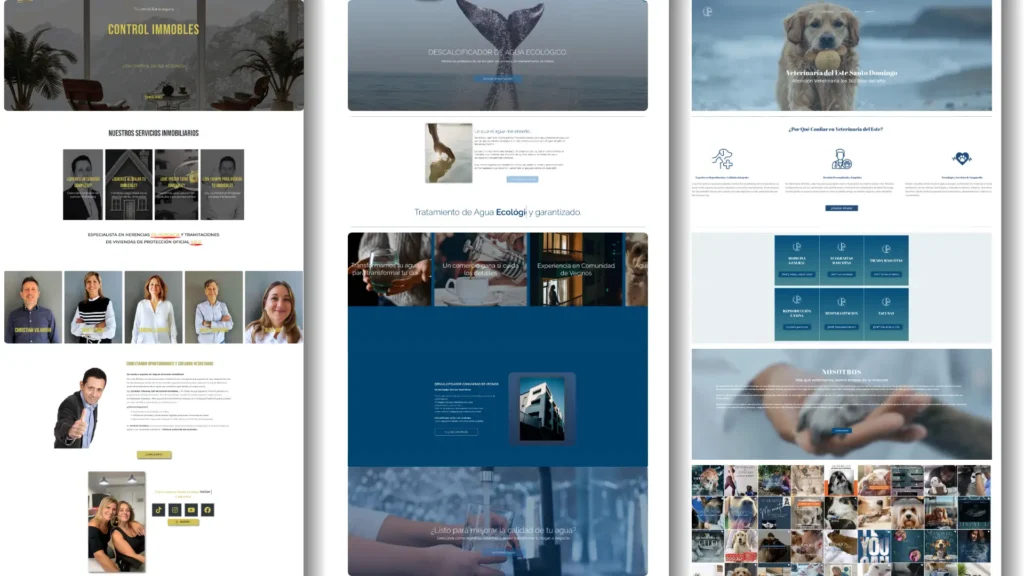Click the Control Immobles hero title
The image size is (1024, 576).
(153, 29)
